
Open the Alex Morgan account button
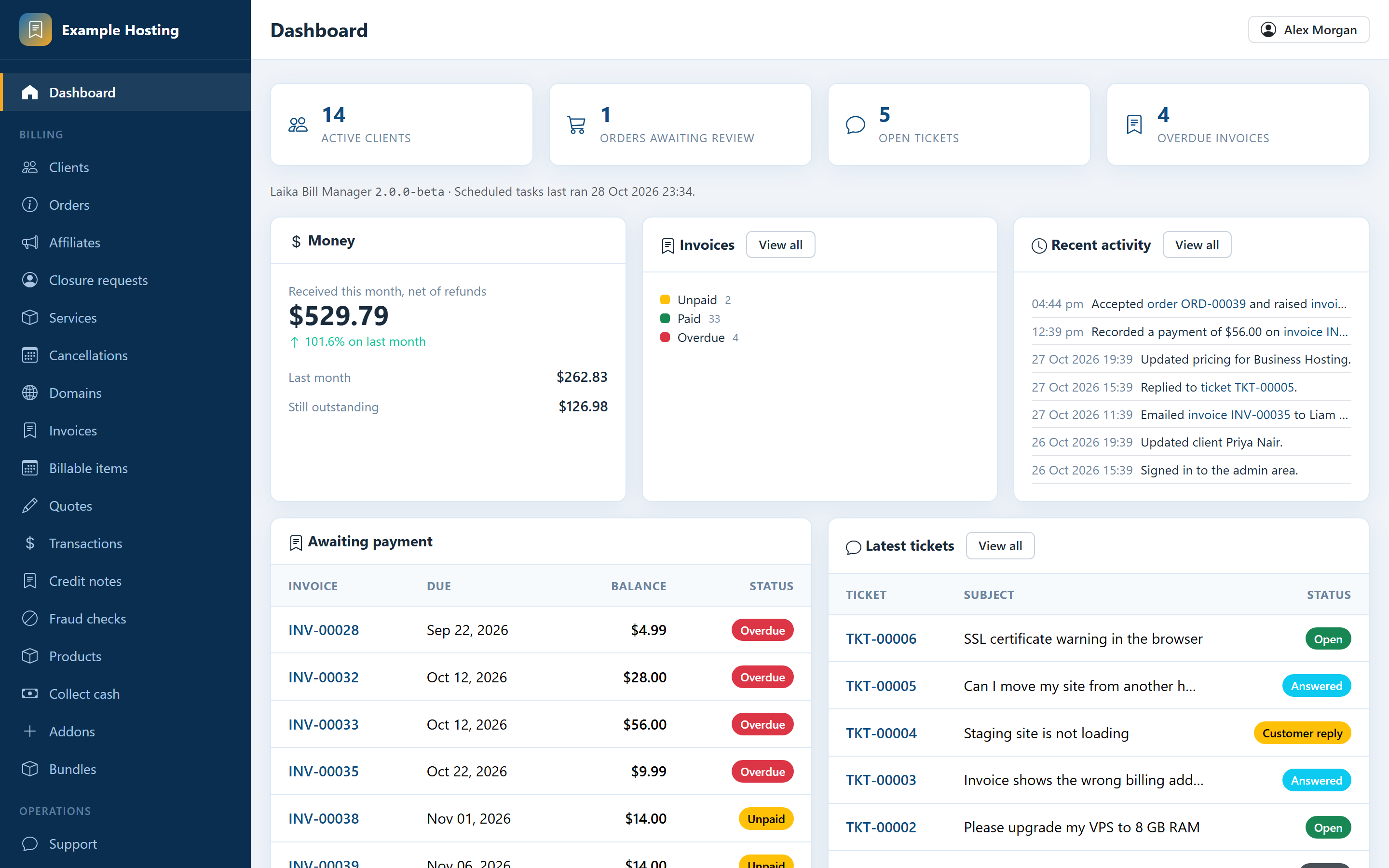pos(1308,30)
